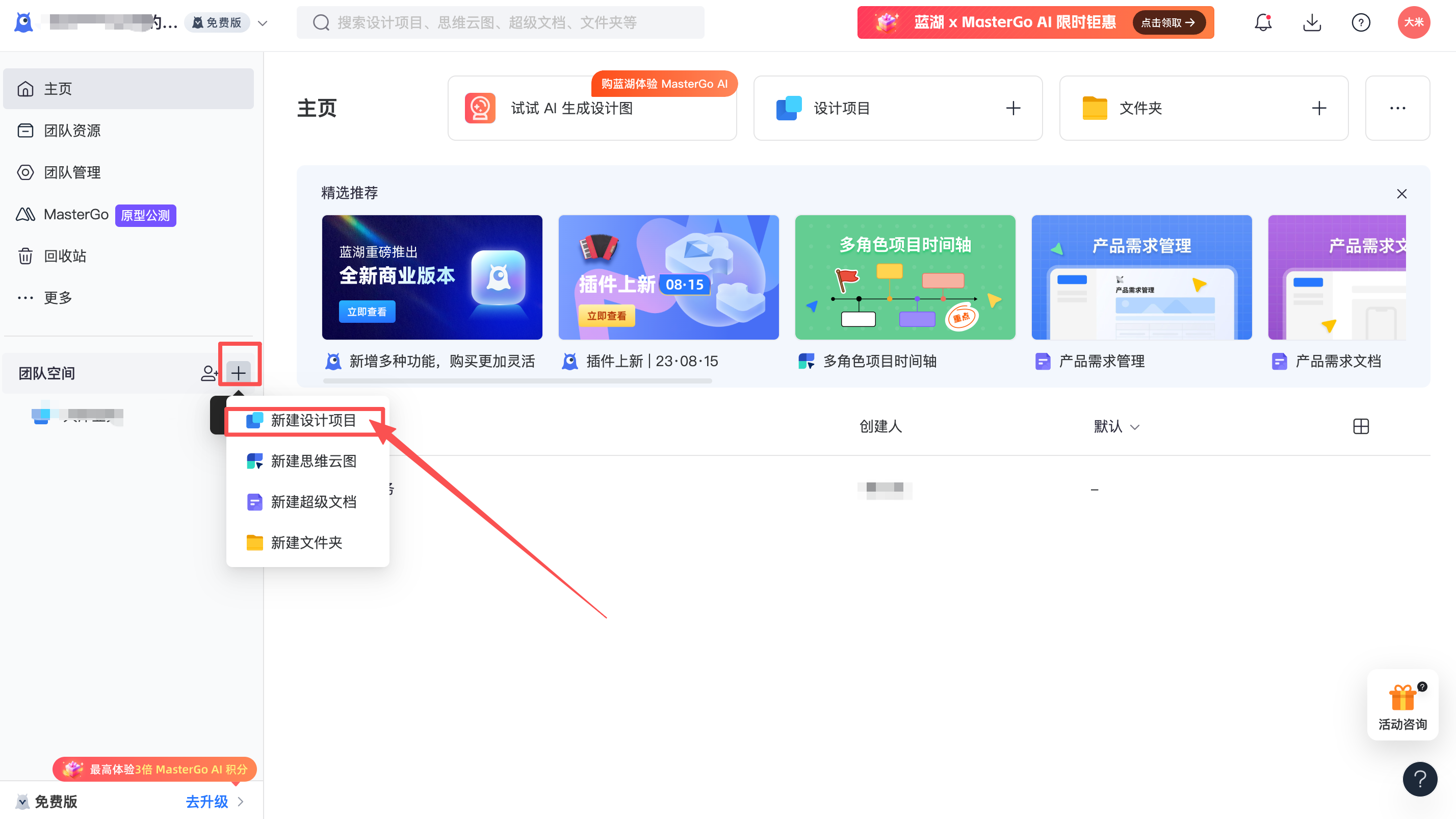Select 新建文件夹 menu option
Screen dimensions: 1456x819
pyautogui.click(x=306, y=543)
